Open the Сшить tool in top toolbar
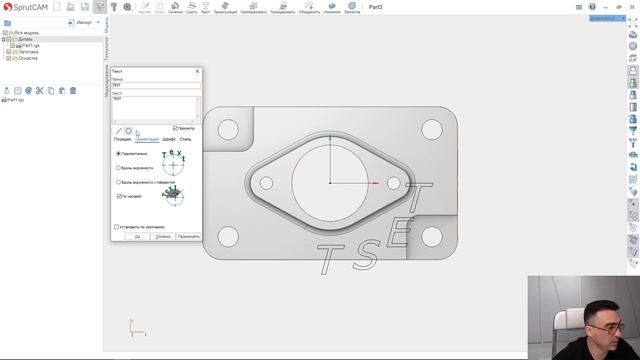The width and height of the screenshot is (640, 360). pyautogui.click(x=191, y=7)
